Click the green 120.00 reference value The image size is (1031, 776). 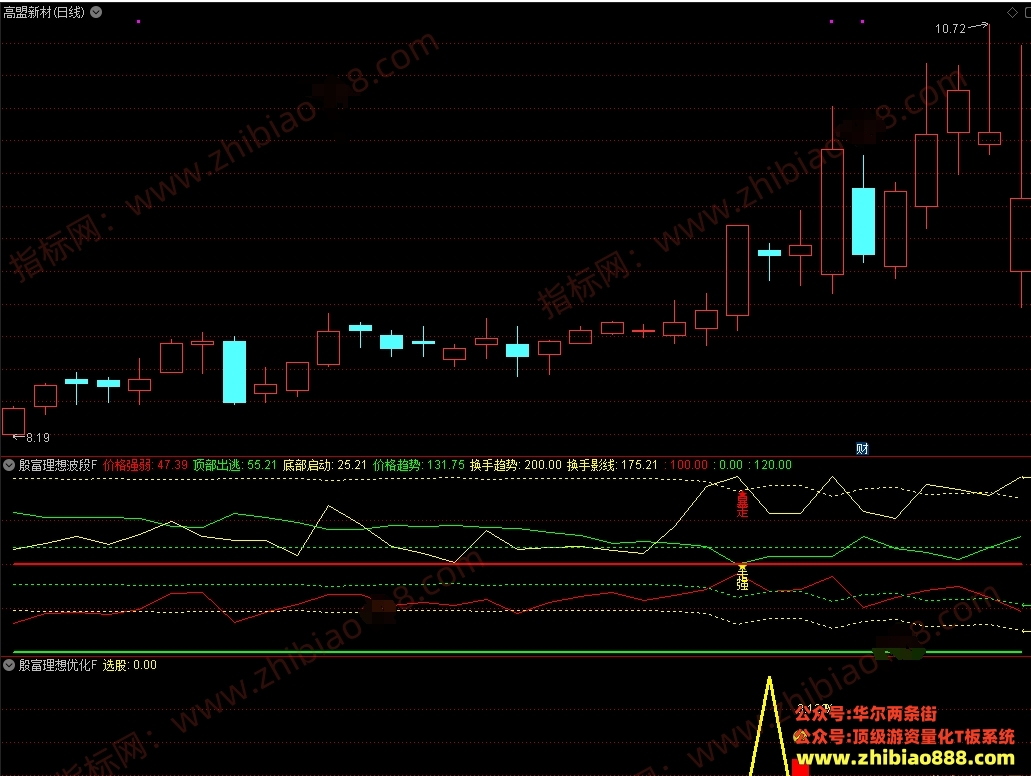point(773,465)
